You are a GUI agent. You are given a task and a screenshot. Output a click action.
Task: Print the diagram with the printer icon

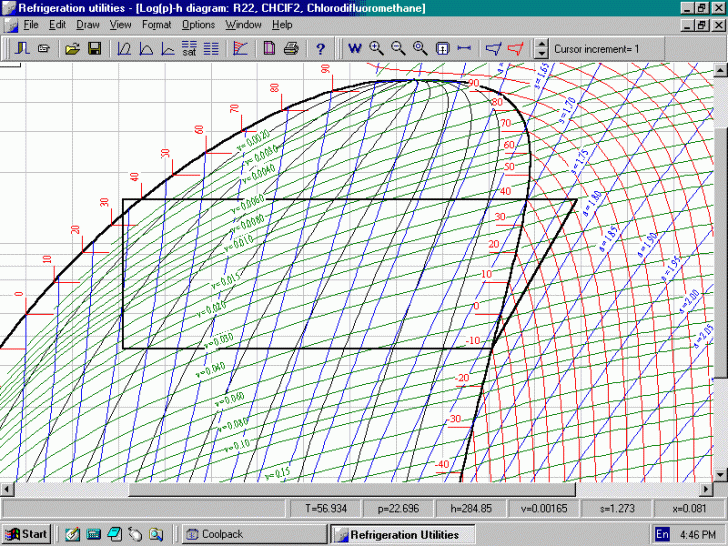[x=291, y=48]
